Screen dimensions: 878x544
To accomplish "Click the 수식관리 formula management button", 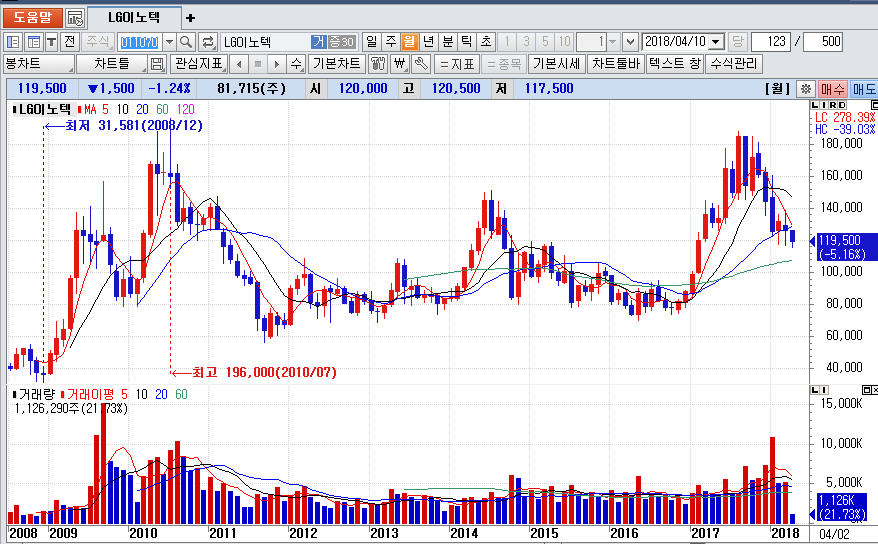I will pyautogui.click(x=734, y=64).
